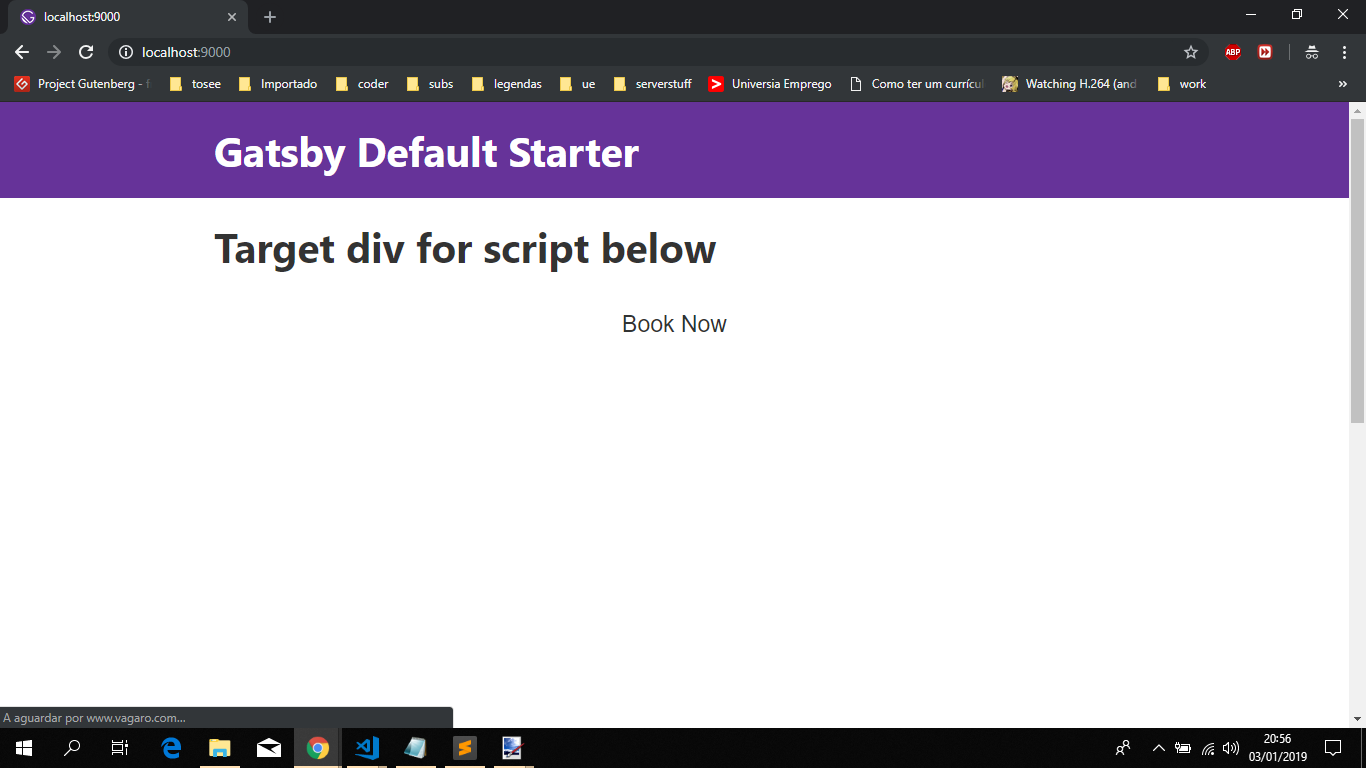Click the battery status tray icon

point(1183,748)
